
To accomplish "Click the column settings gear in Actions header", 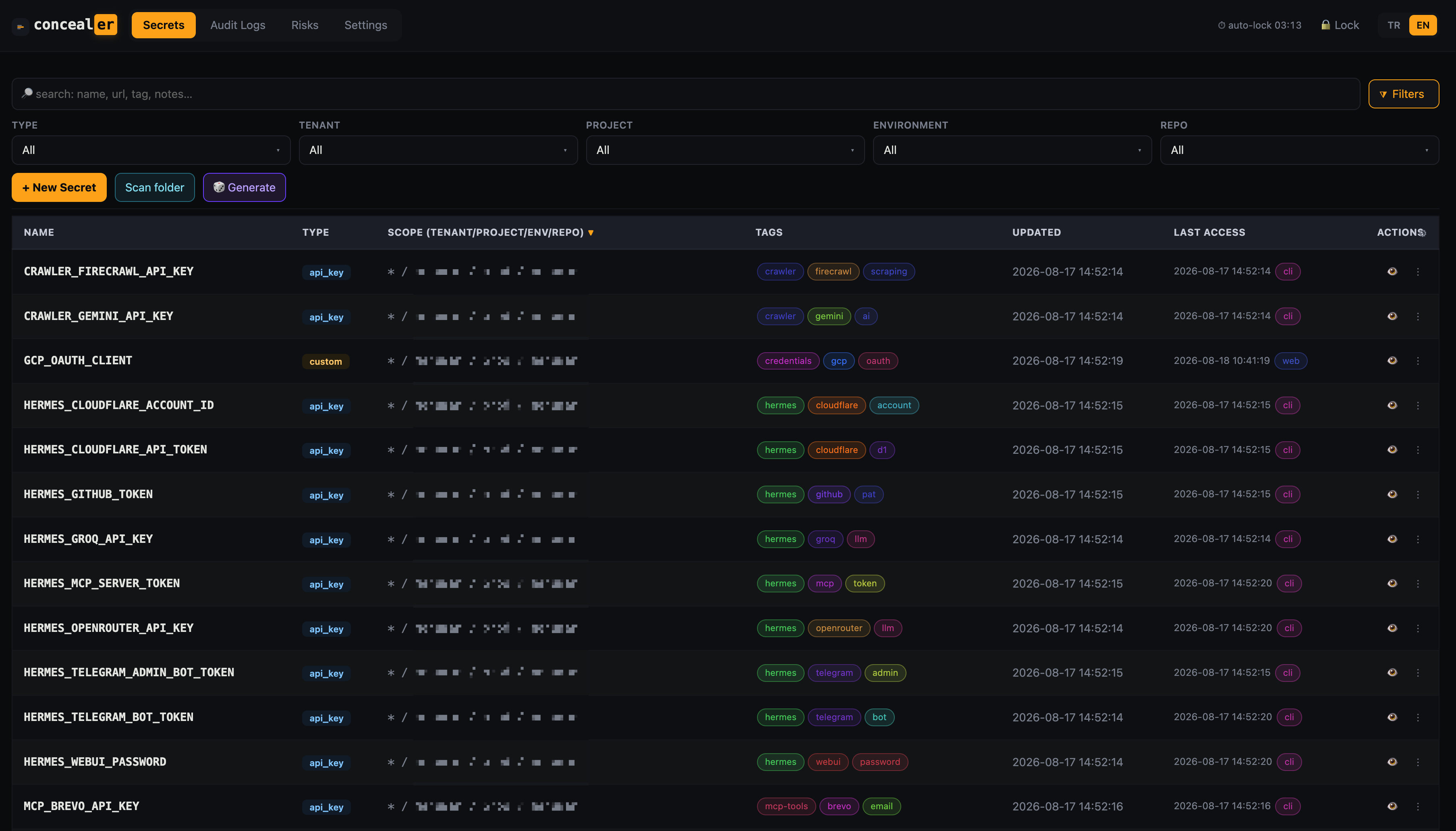I will point(1423,233).
